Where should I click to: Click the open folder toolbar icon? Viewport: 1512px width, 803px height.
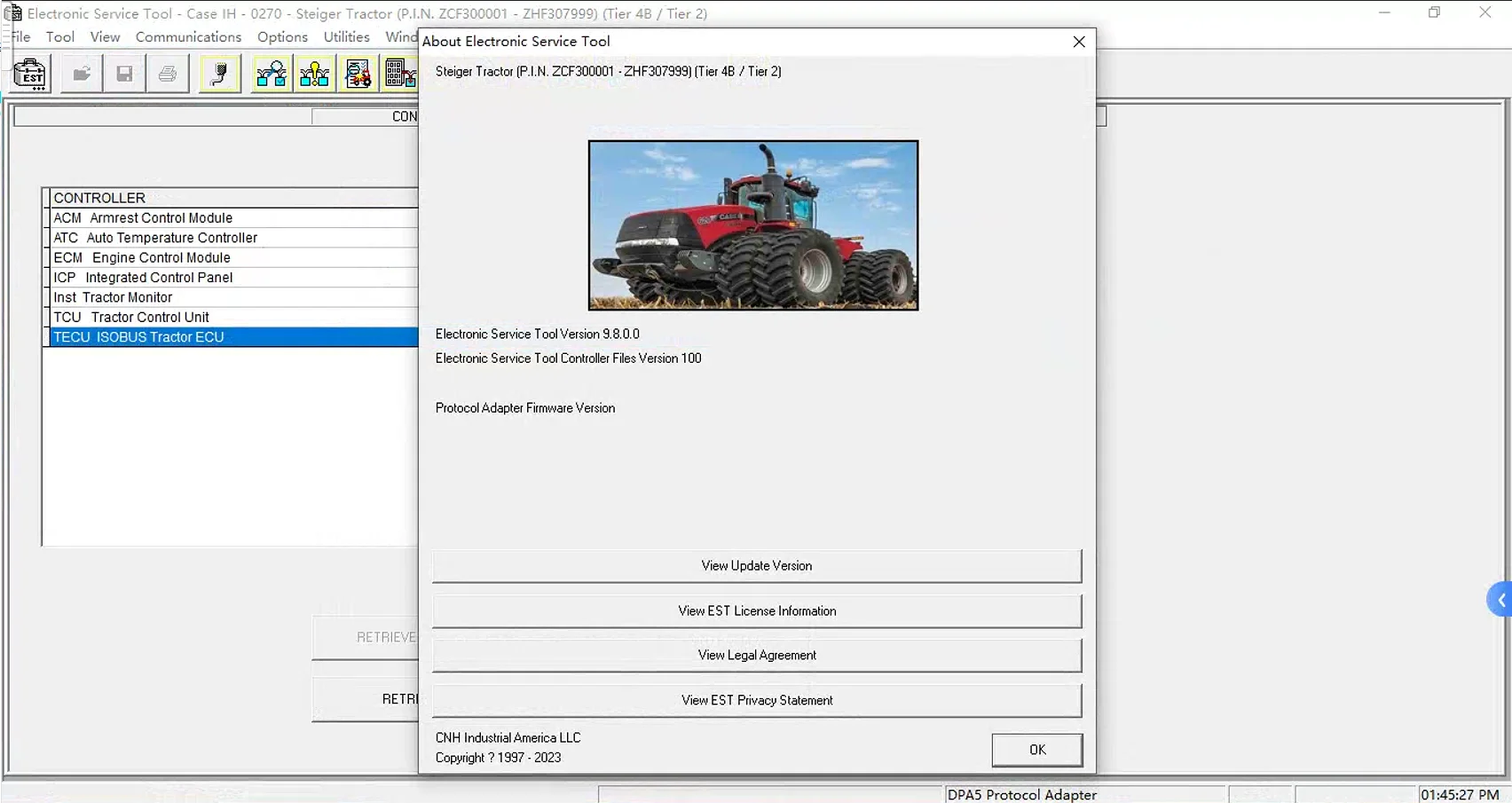tap(82, 74)
